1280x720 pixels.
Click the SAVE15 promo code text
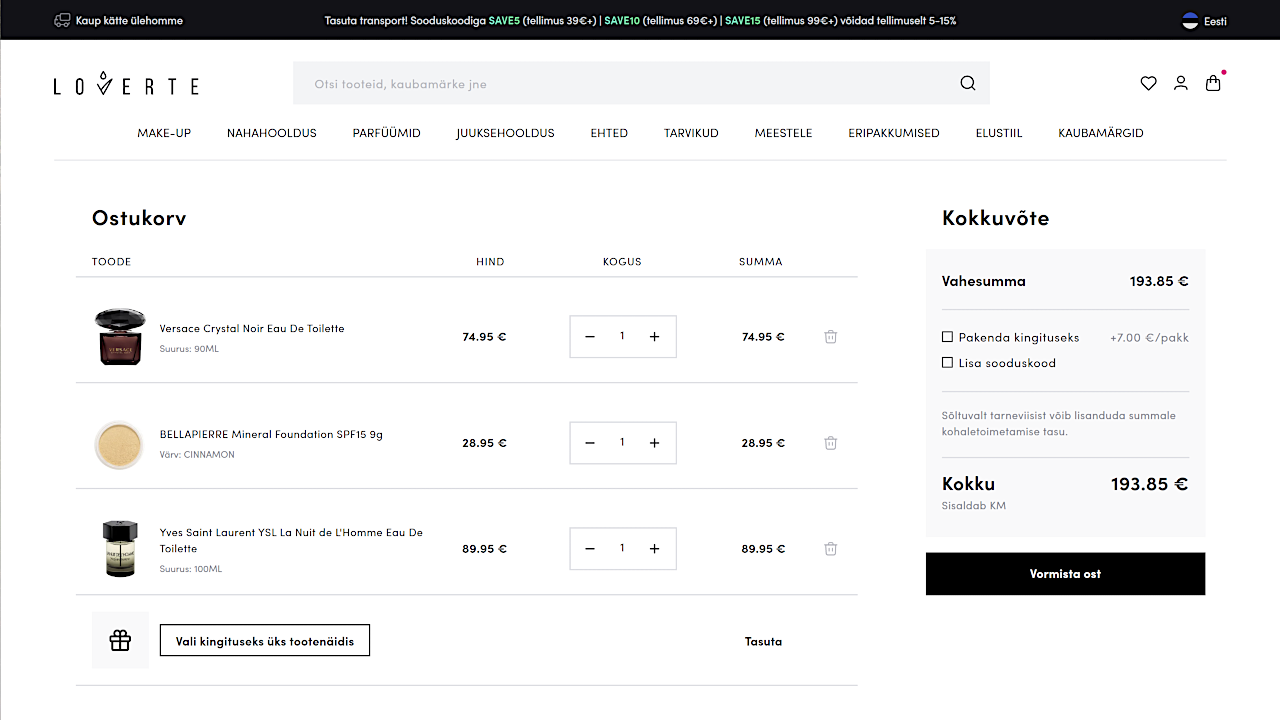tap(742, 21)
